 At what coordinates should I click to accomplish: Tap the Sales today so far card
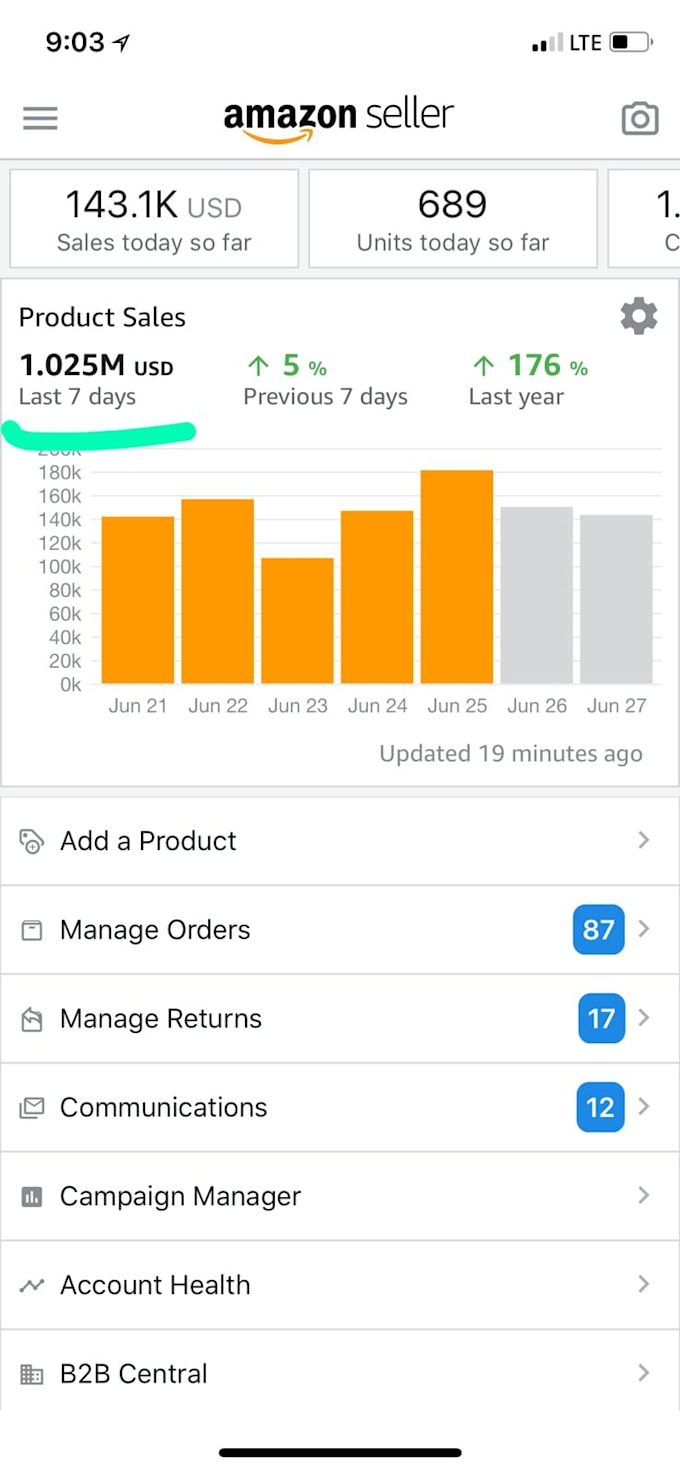[154, 218]
